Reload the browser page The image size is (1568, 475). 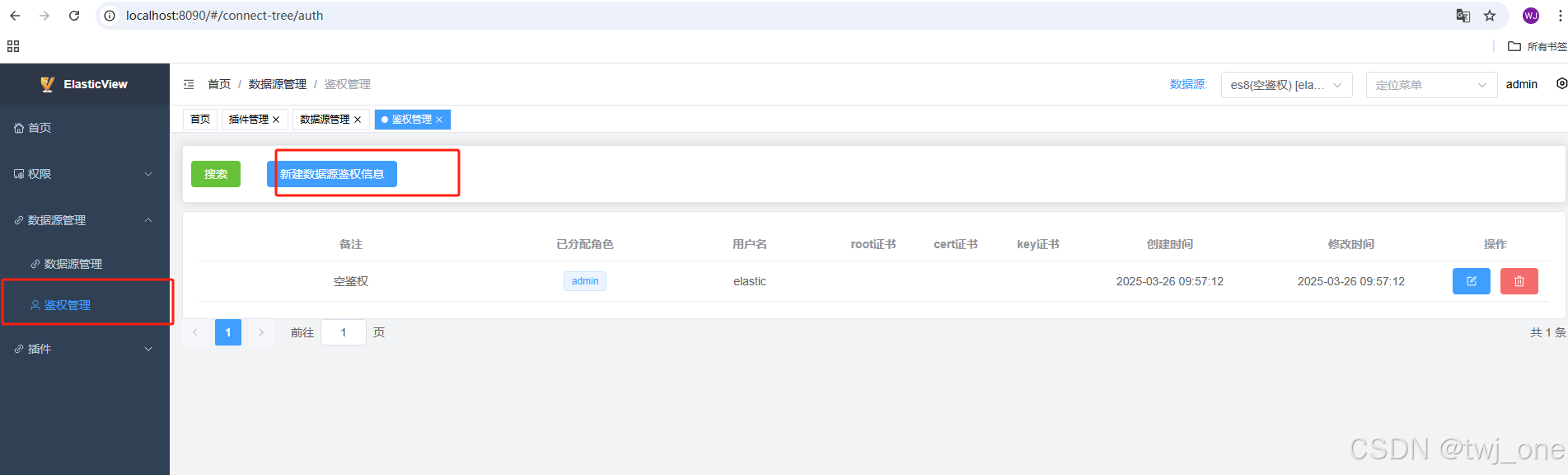74,16
